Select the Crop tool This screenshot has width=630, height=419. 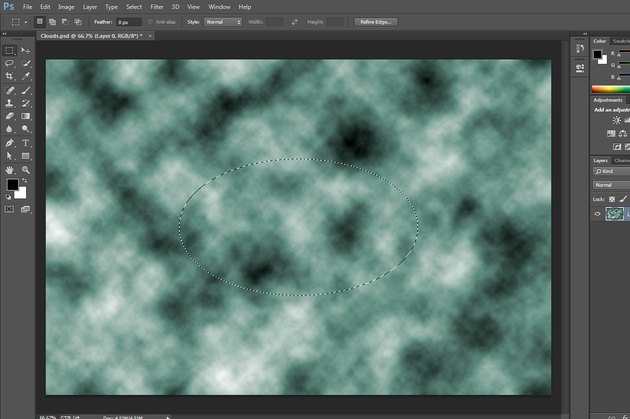(10, 76)
